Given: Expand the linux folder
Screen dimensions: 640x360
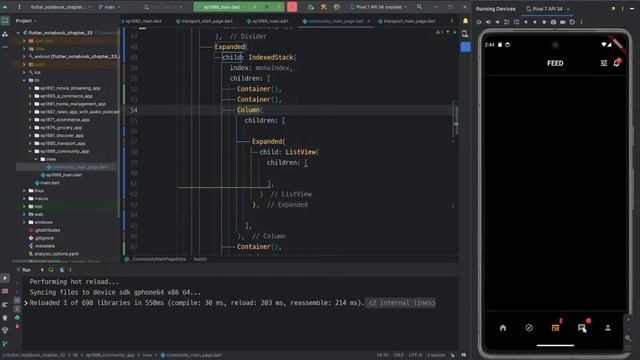Looking at the screenshot, I should point(24,191).
